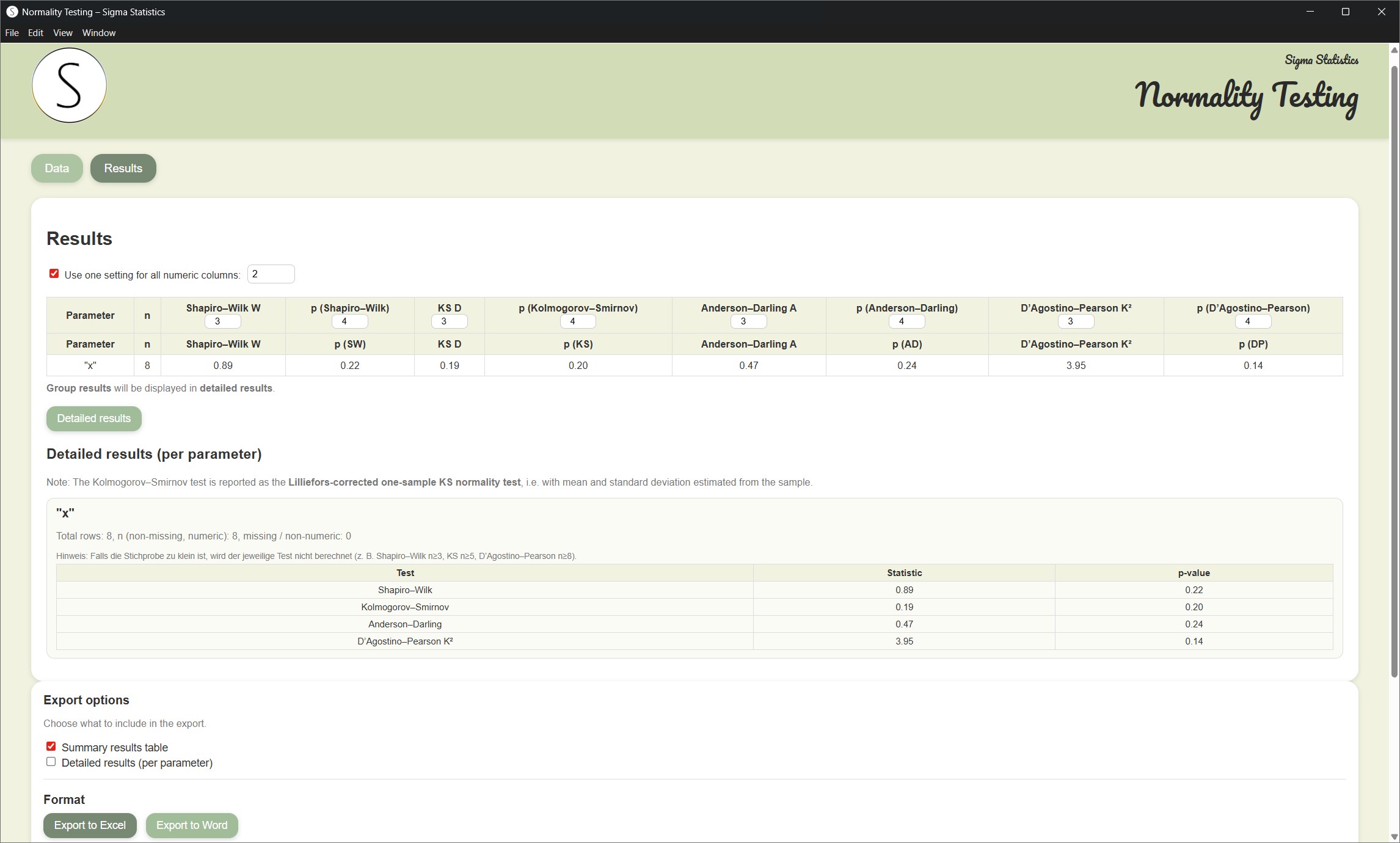This screenshot has height=843, width=1400.
Task: Click the scrollbar up arrow
Action: [1395, 51]
